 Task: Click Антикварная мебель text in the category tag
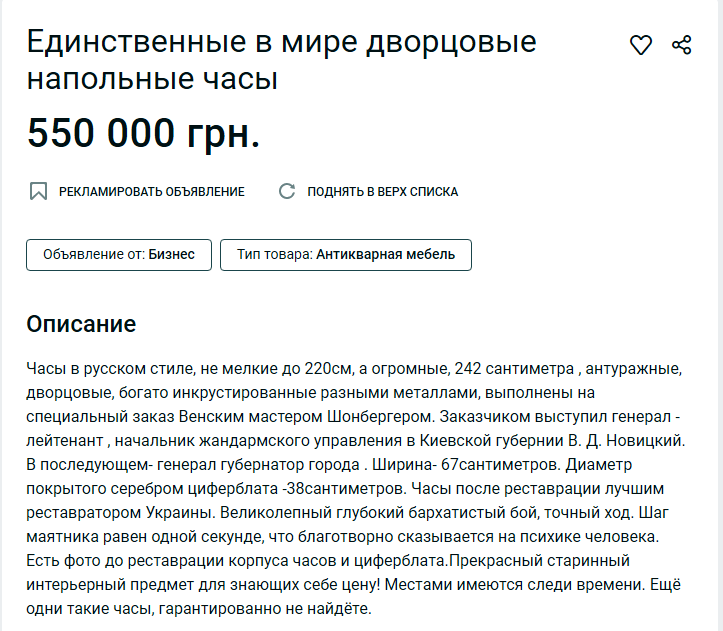[385, 255]
